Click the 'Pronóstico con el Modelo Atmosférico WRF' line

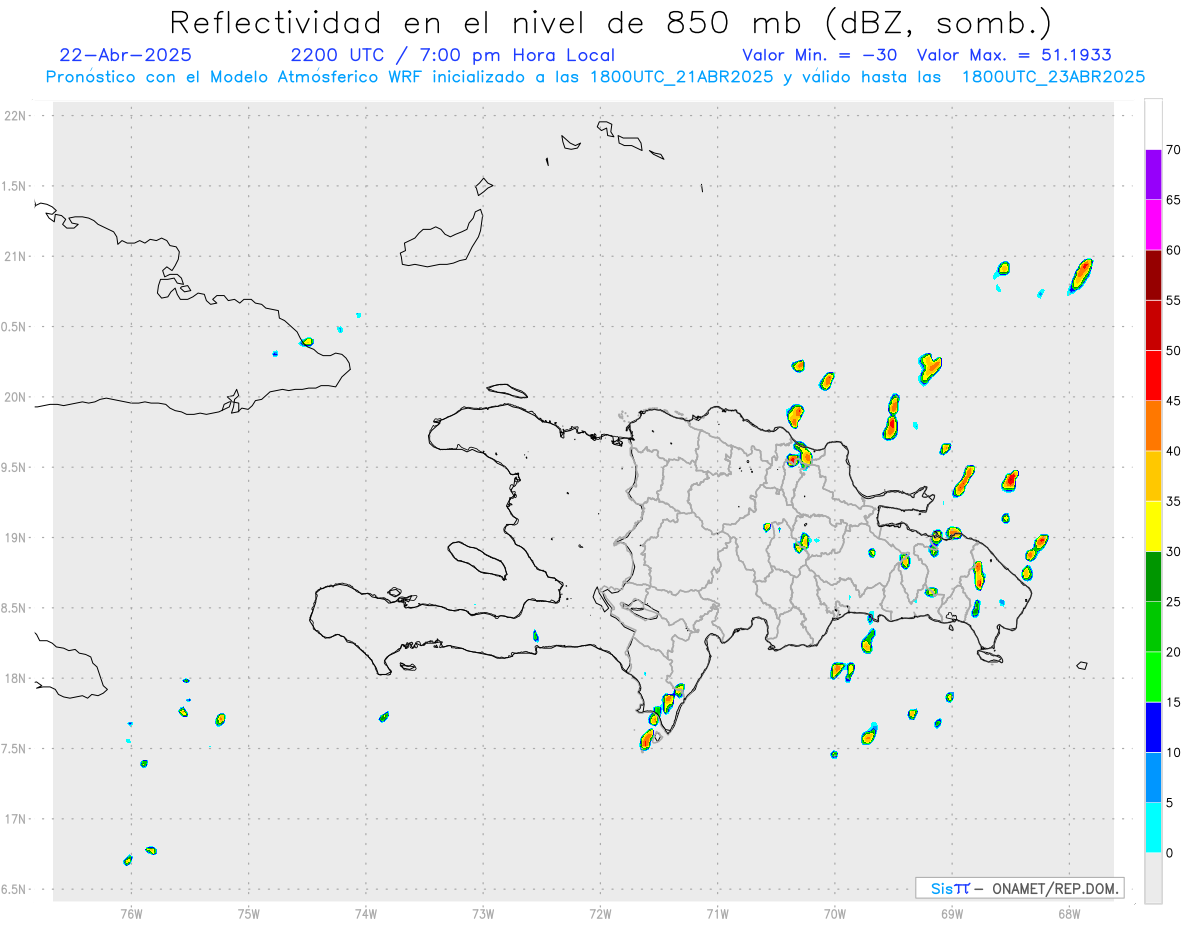point(596,77)
